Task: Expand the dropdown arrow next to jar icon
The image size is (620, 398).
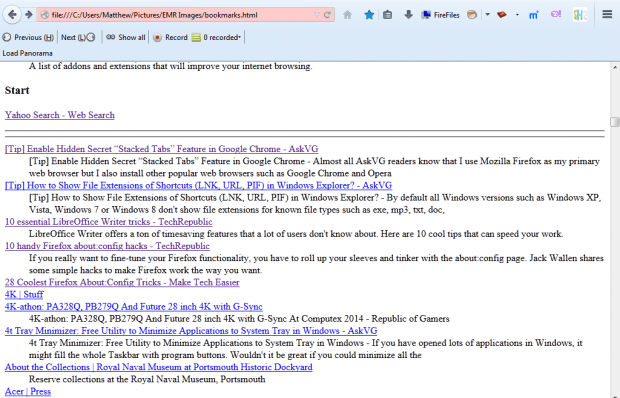Action: 488,15
